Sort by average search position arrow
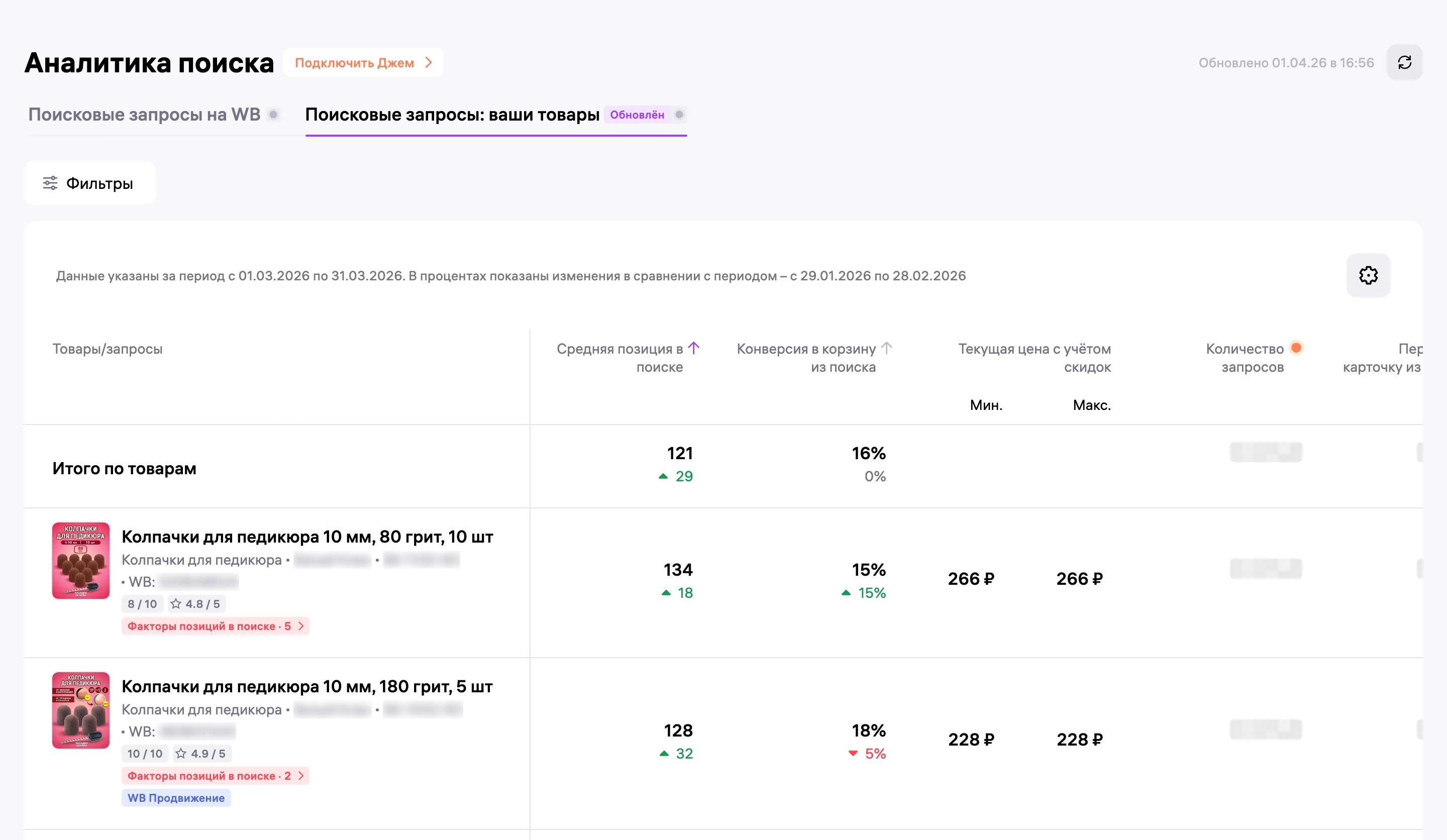 pos(694,349)
